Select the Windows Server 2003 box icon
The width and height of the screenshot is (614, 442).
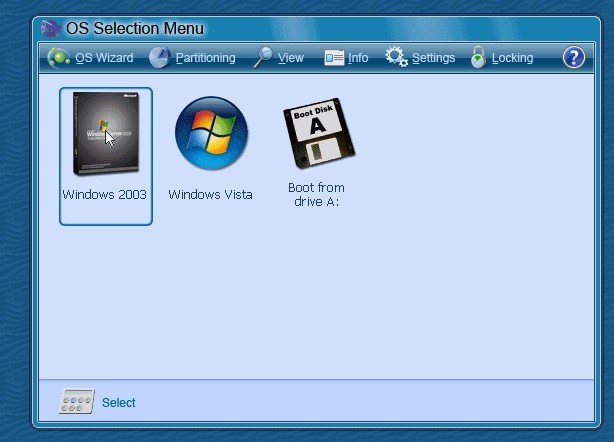106,133
